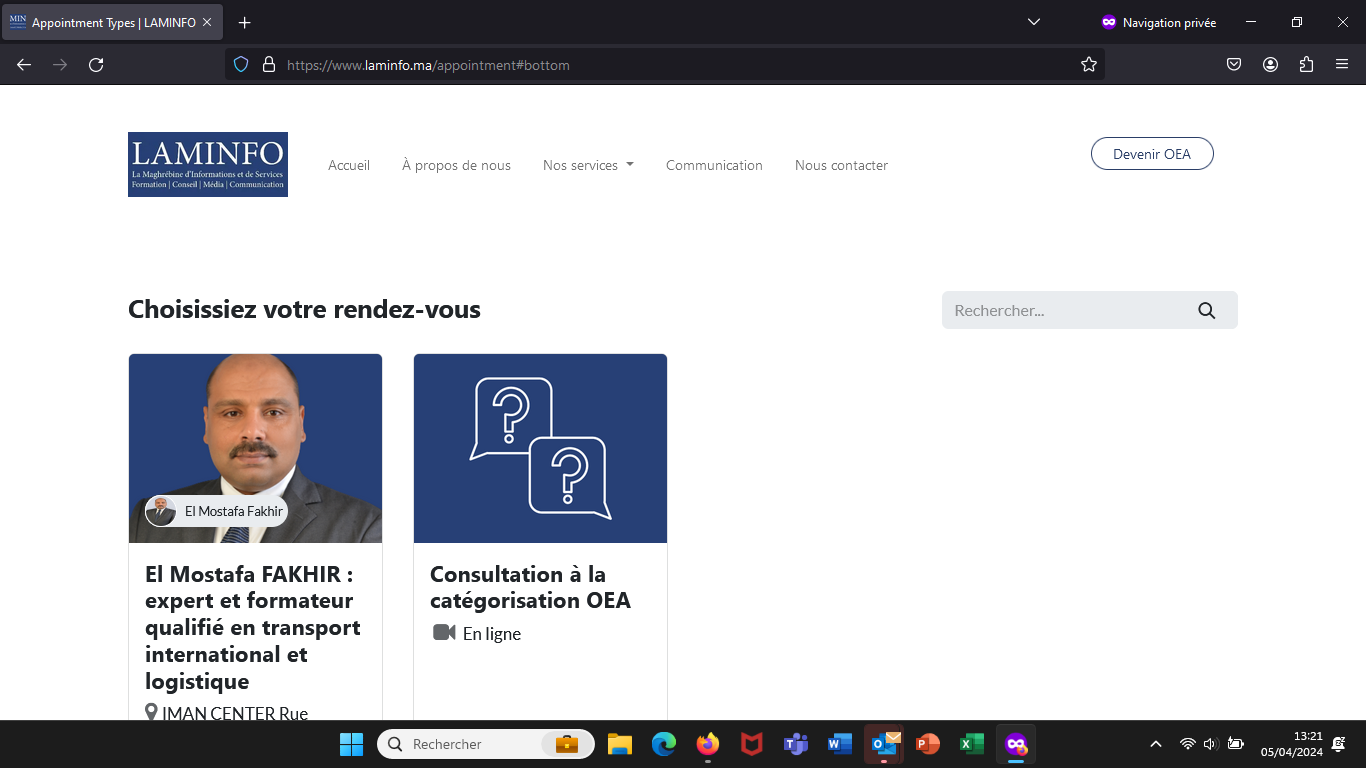Click the Firefox account profile icon

click(x=1270, y=65)
